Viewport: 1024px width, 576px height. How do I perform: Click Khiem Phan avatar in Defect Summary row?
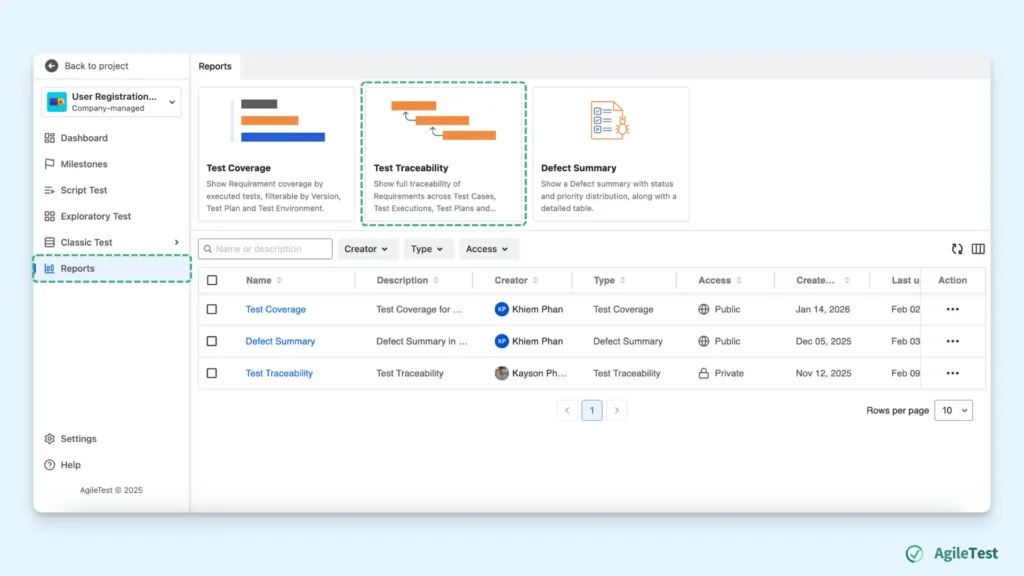pos(502,341)
